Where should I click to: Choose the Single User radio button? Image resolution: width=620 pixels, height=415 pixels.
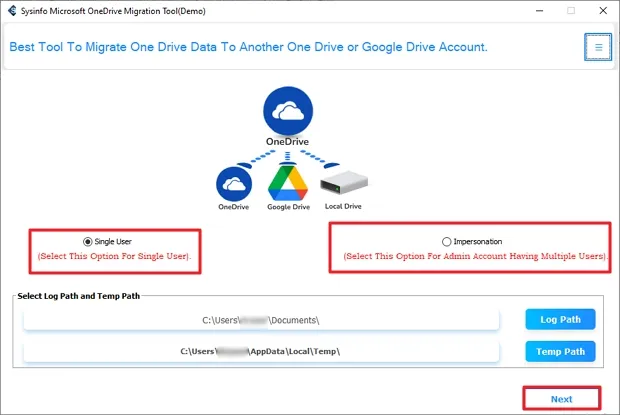pos(87,241)
